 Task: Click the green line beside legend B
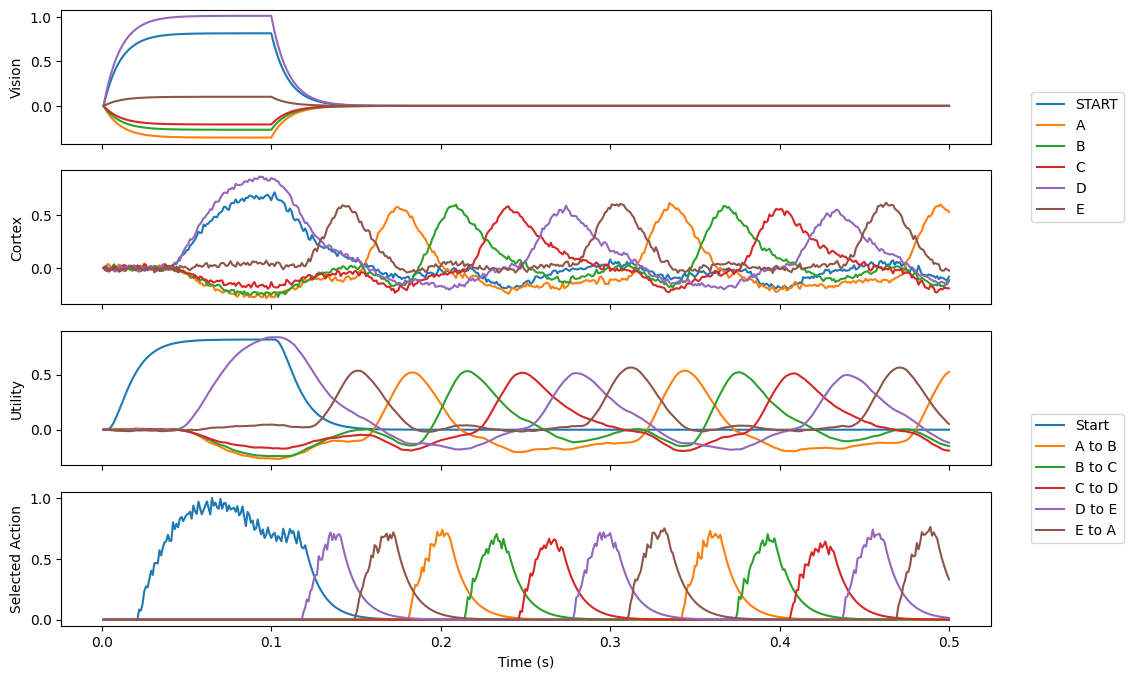pos(1051,146)
